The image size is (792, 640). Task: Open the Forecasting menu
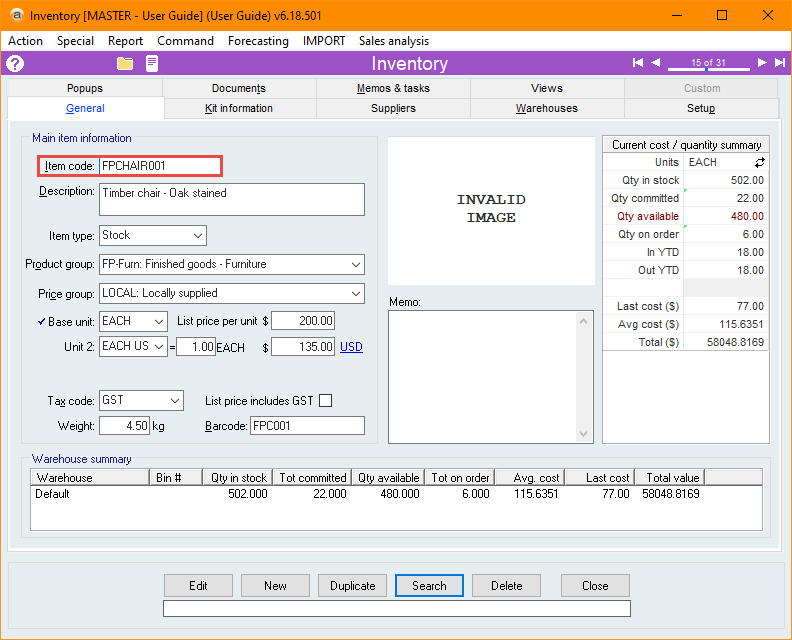tap(258, 41)
